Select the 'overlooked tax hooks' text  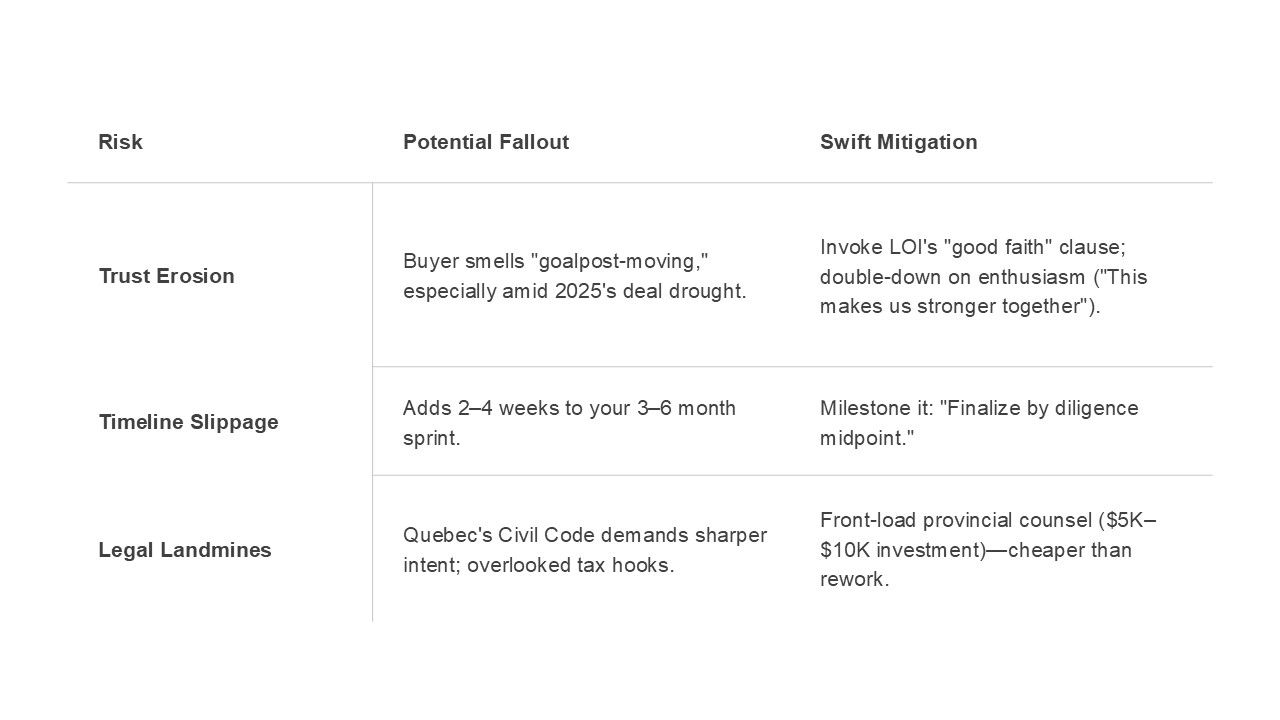coord(570,565)
